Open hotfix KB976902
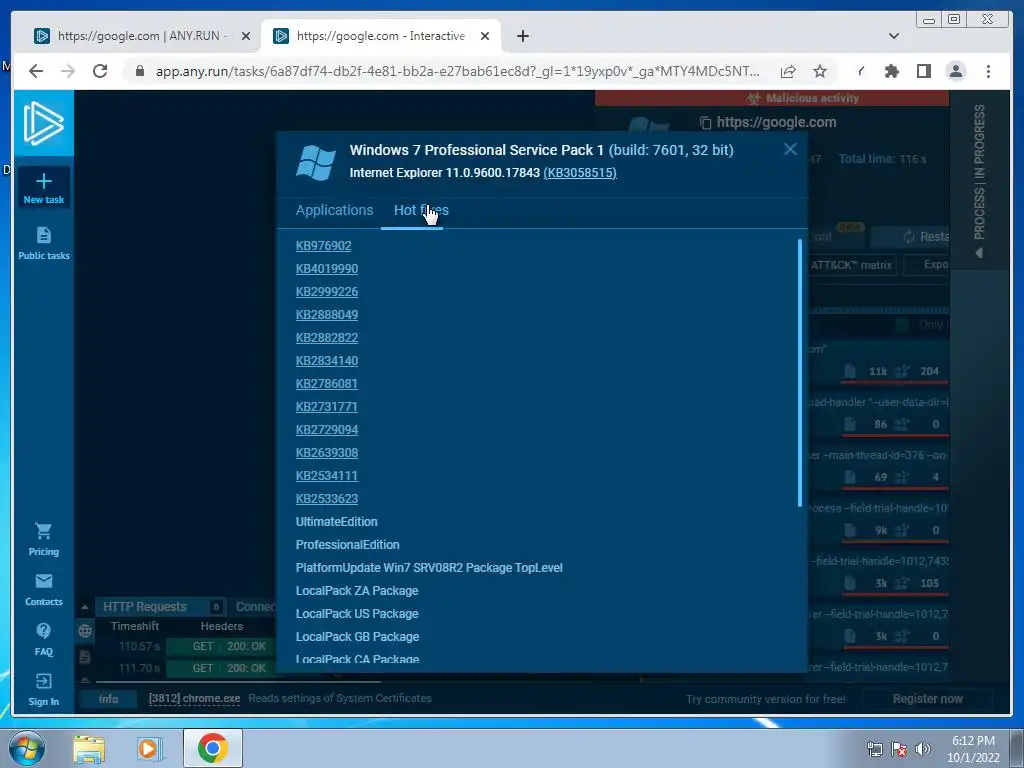The image size is (1024, 768). pos(323,246)
